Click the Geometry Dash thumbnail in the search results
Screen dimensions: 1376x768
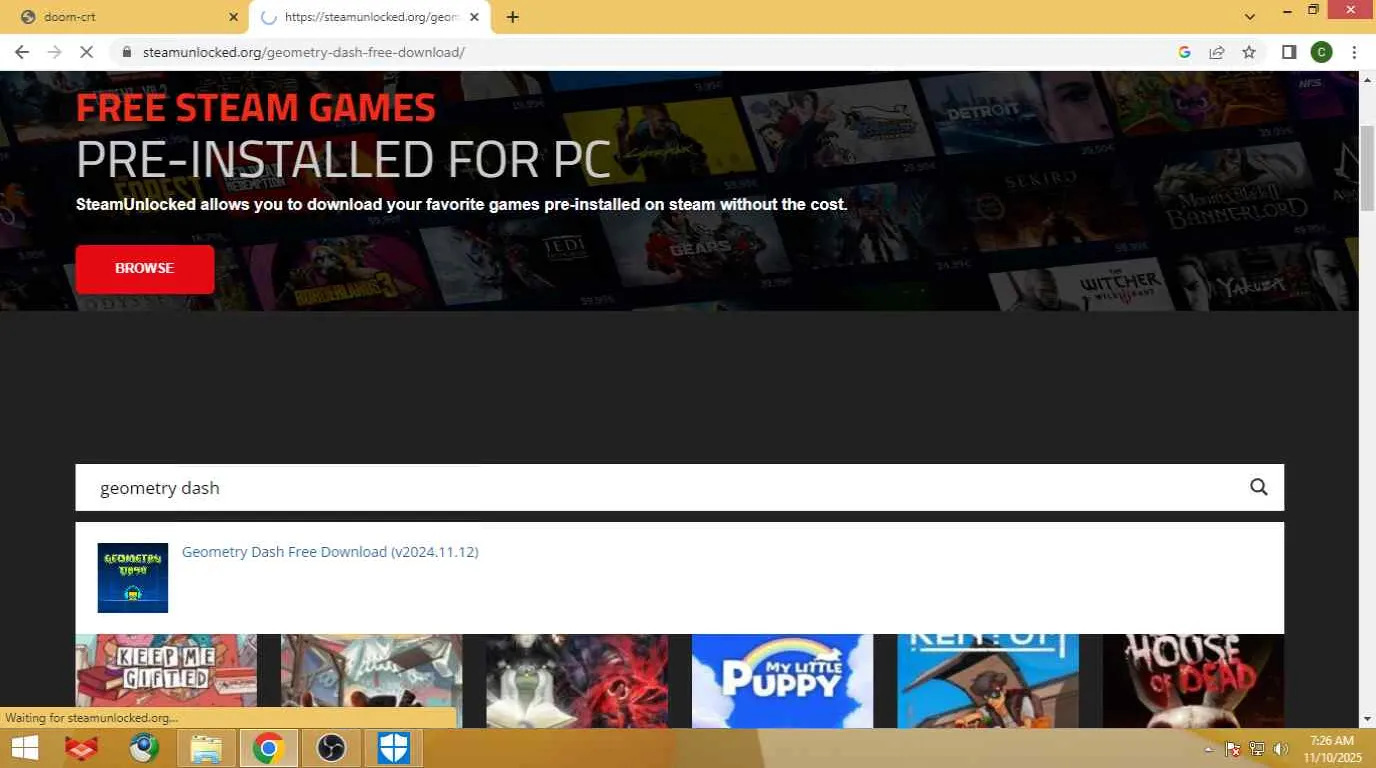pyautogui.click(x=133, y=578)
